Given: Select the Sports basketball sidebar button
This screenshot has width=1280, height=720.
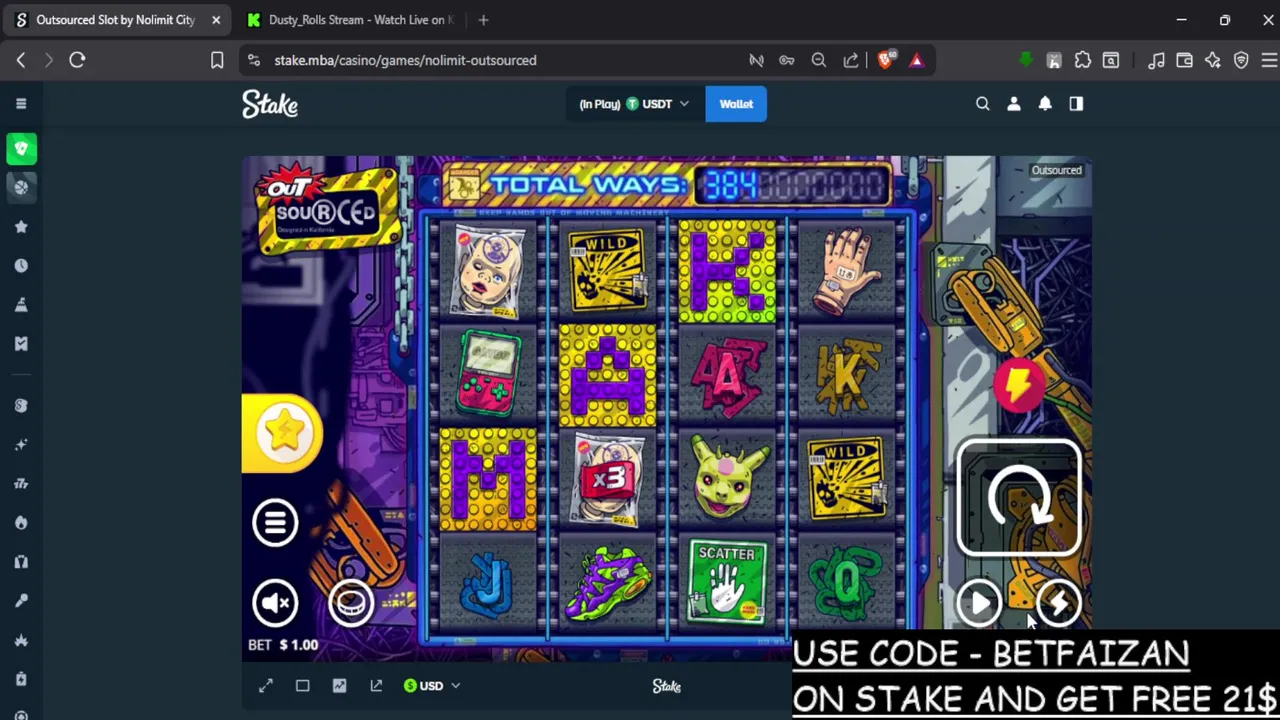Looking at the screenshot, I should (x=21, y=186).
